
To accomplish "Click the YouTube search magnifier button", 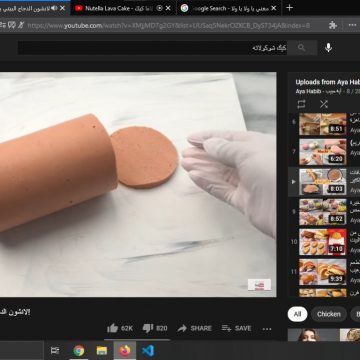I will pos(302,48).
